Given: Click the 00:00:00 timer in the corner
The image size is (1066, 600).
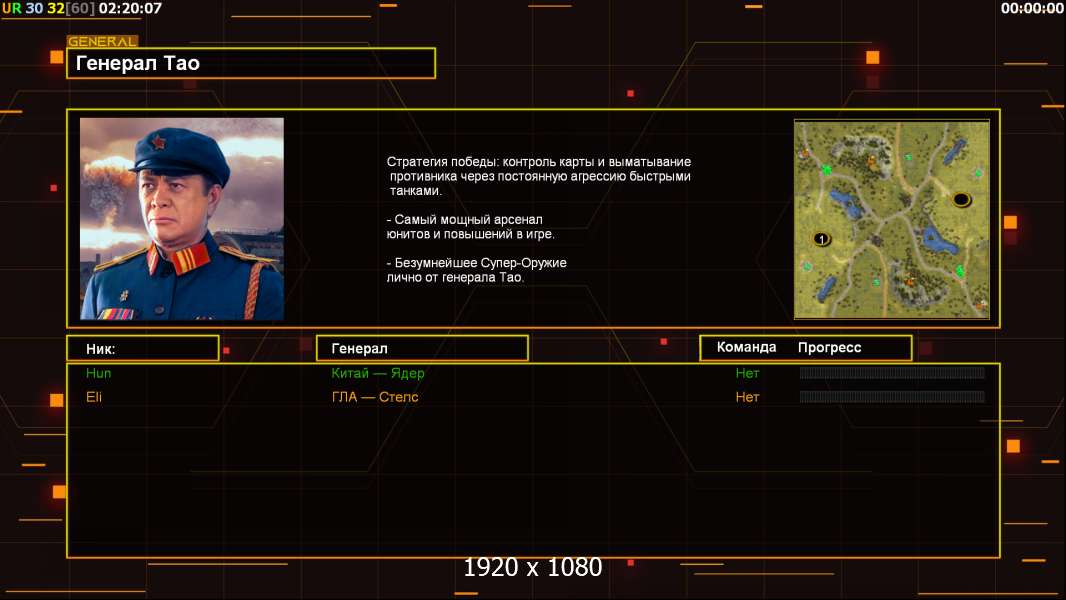Looking at the screenshot, I should pyautogui.click(x=1031, y=9).
